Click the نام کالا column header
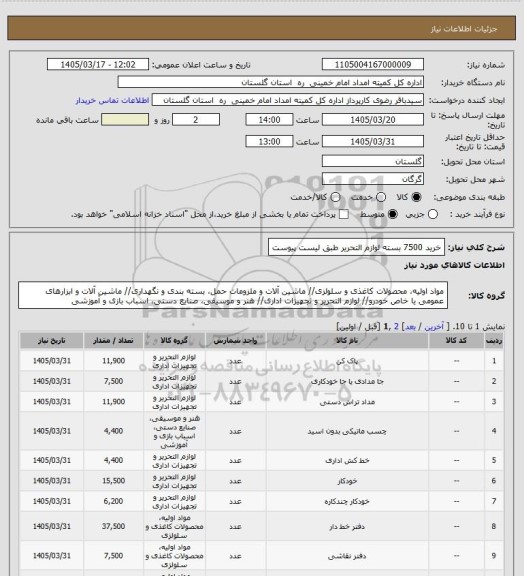The width and height of the screenshot is (524, 576). 347,341
